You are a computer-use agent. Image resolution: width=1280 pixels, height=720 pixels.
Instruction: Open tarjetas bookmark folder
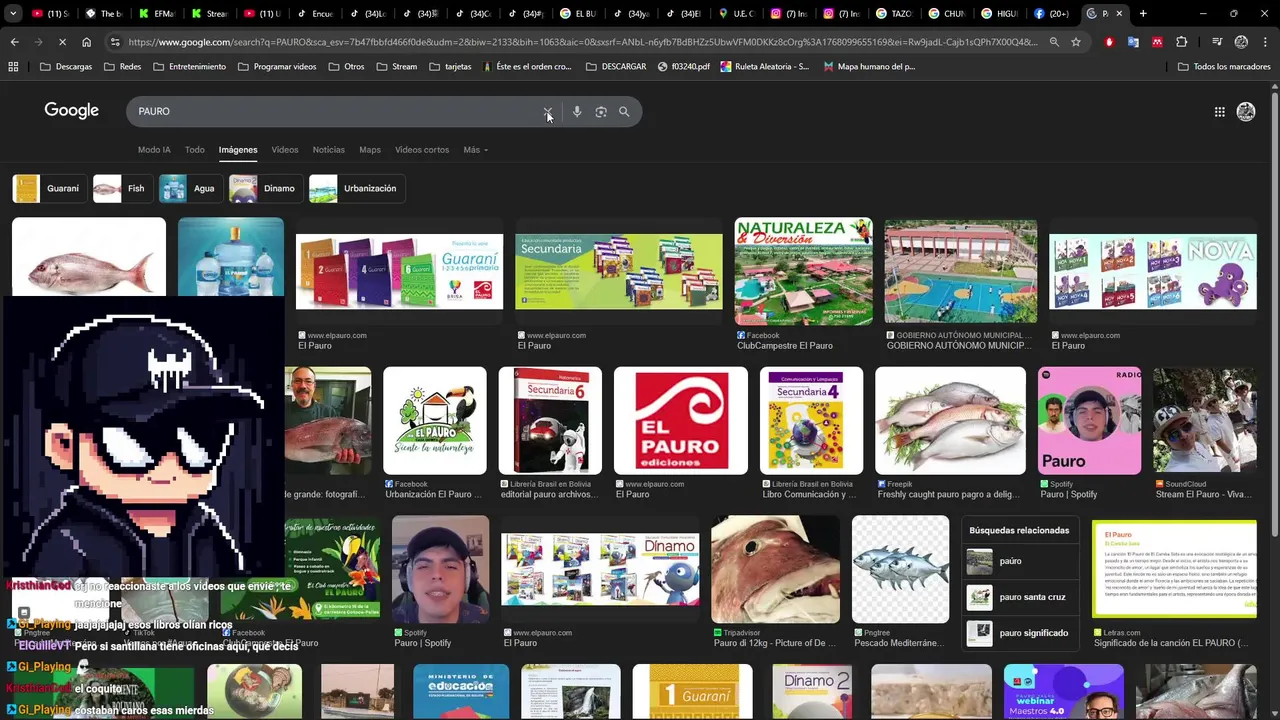coord(450,67)
